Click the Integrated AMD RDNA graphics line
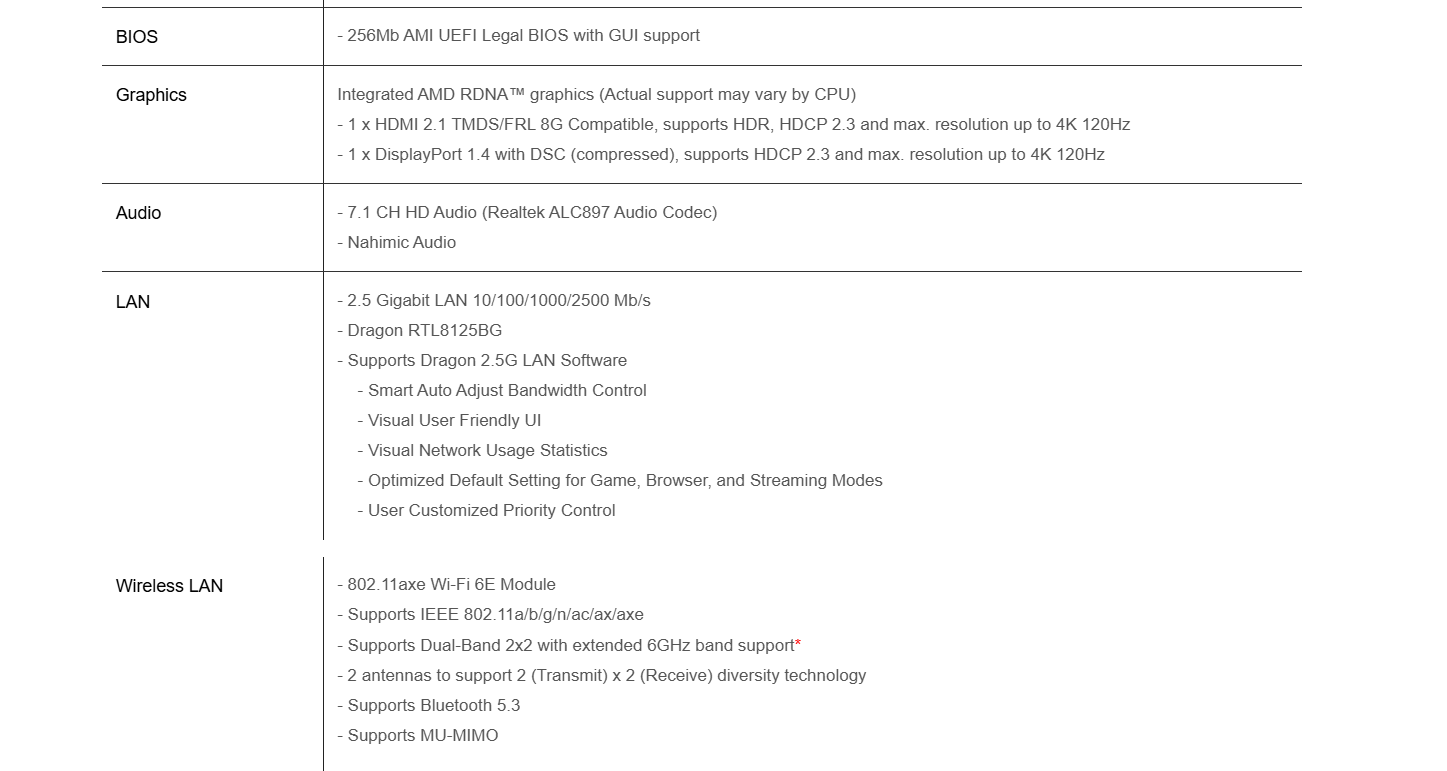This screenshot has width=1447, height=771. click(596, 95)
